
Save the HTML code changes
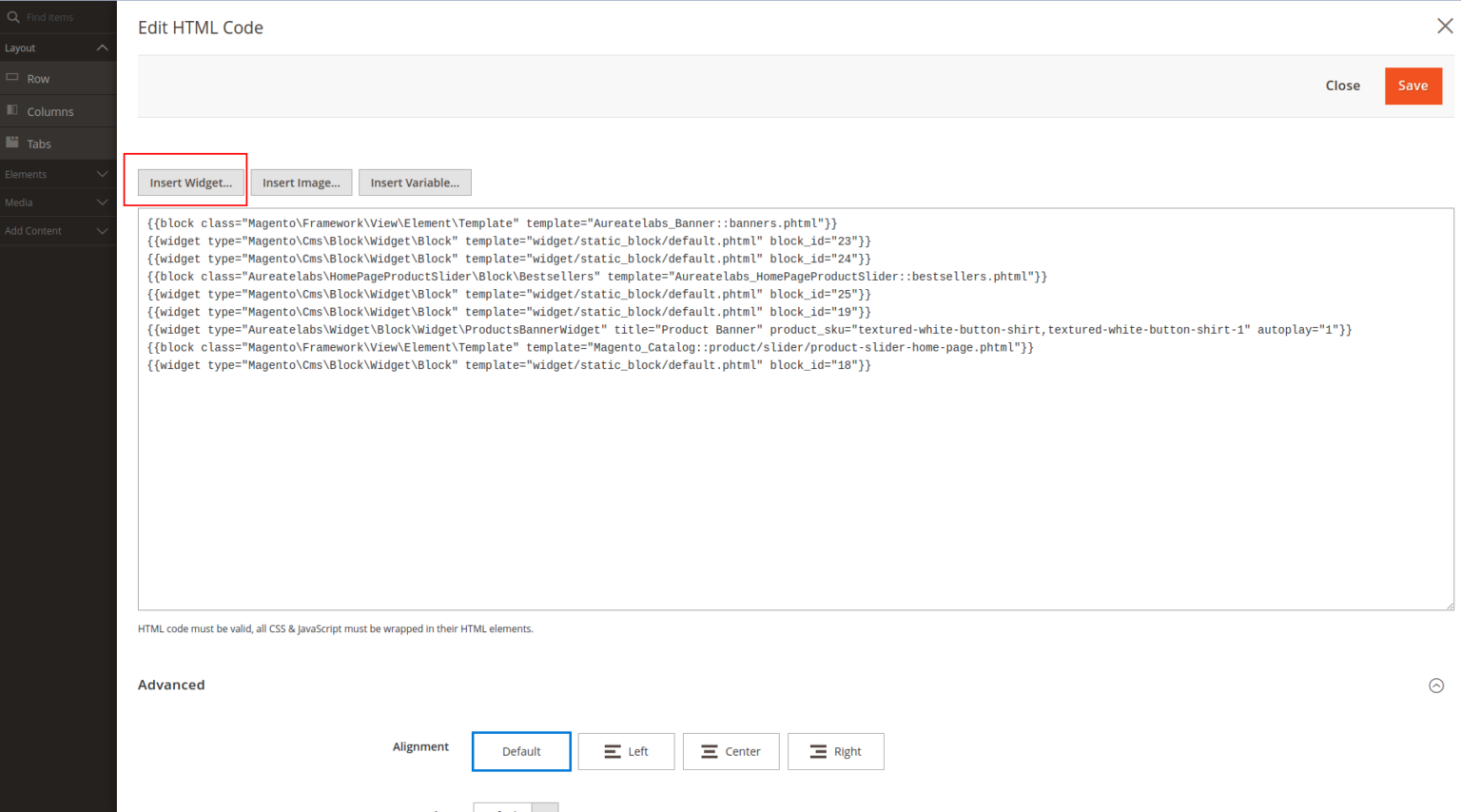point(1412,86)
